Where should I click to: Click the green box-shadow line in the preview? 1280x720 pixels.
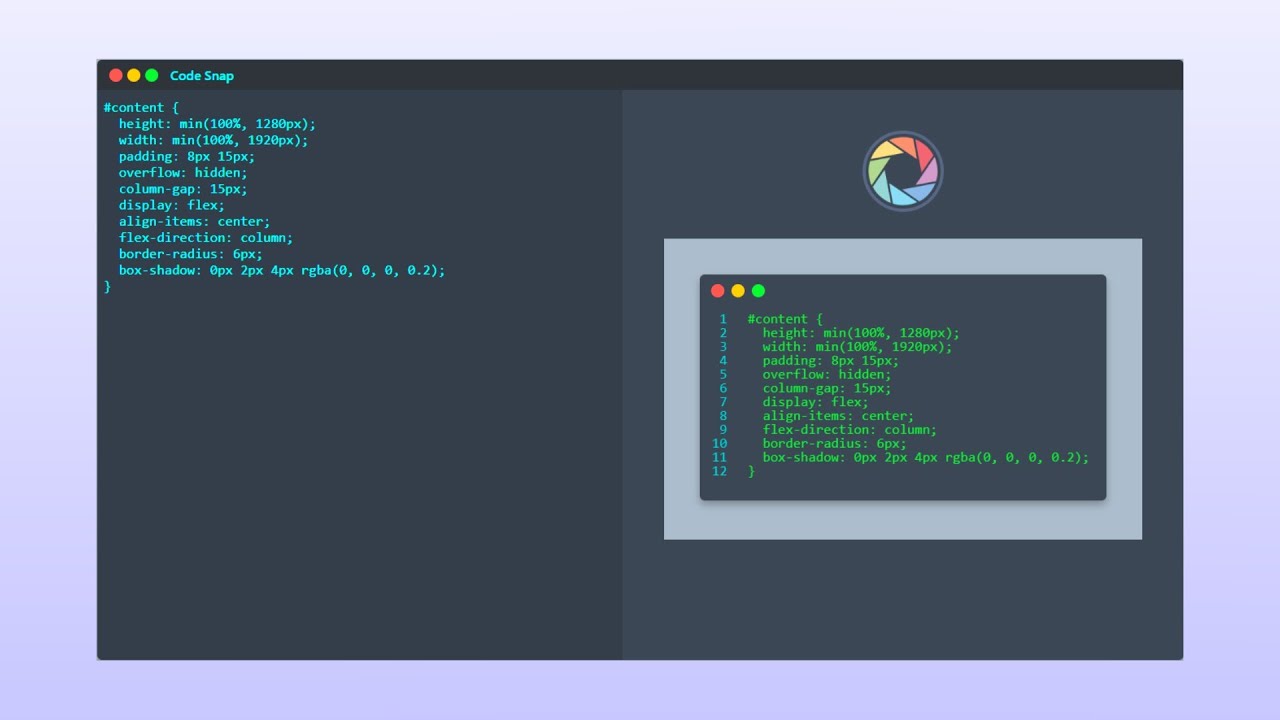click(926, 457)
